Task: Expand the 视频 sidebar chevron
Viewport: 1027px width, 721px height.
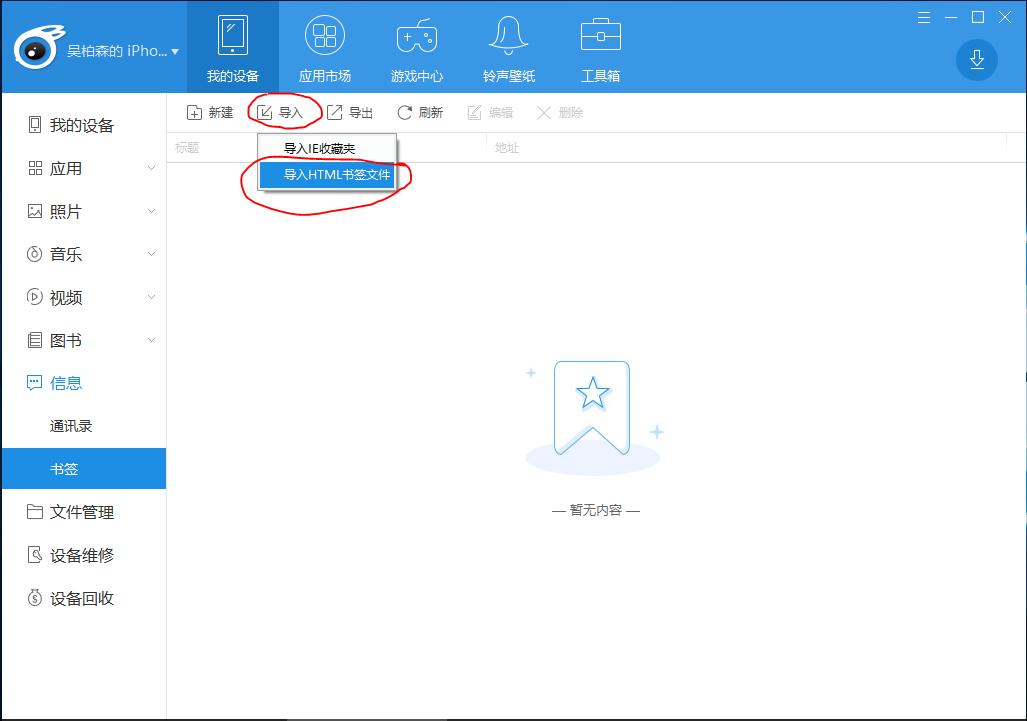Action: (151, 297)
